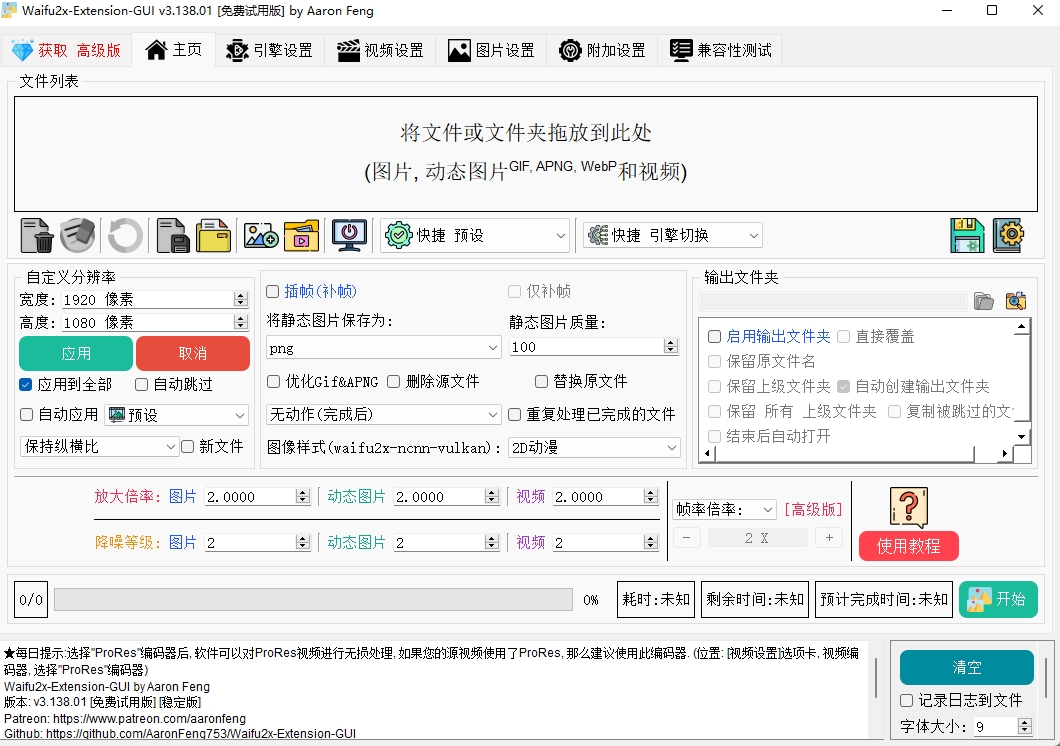The height and width of the screenshot is (746, 1060).
Task: Click the diamond premium version icon
Action: (22, 50)
